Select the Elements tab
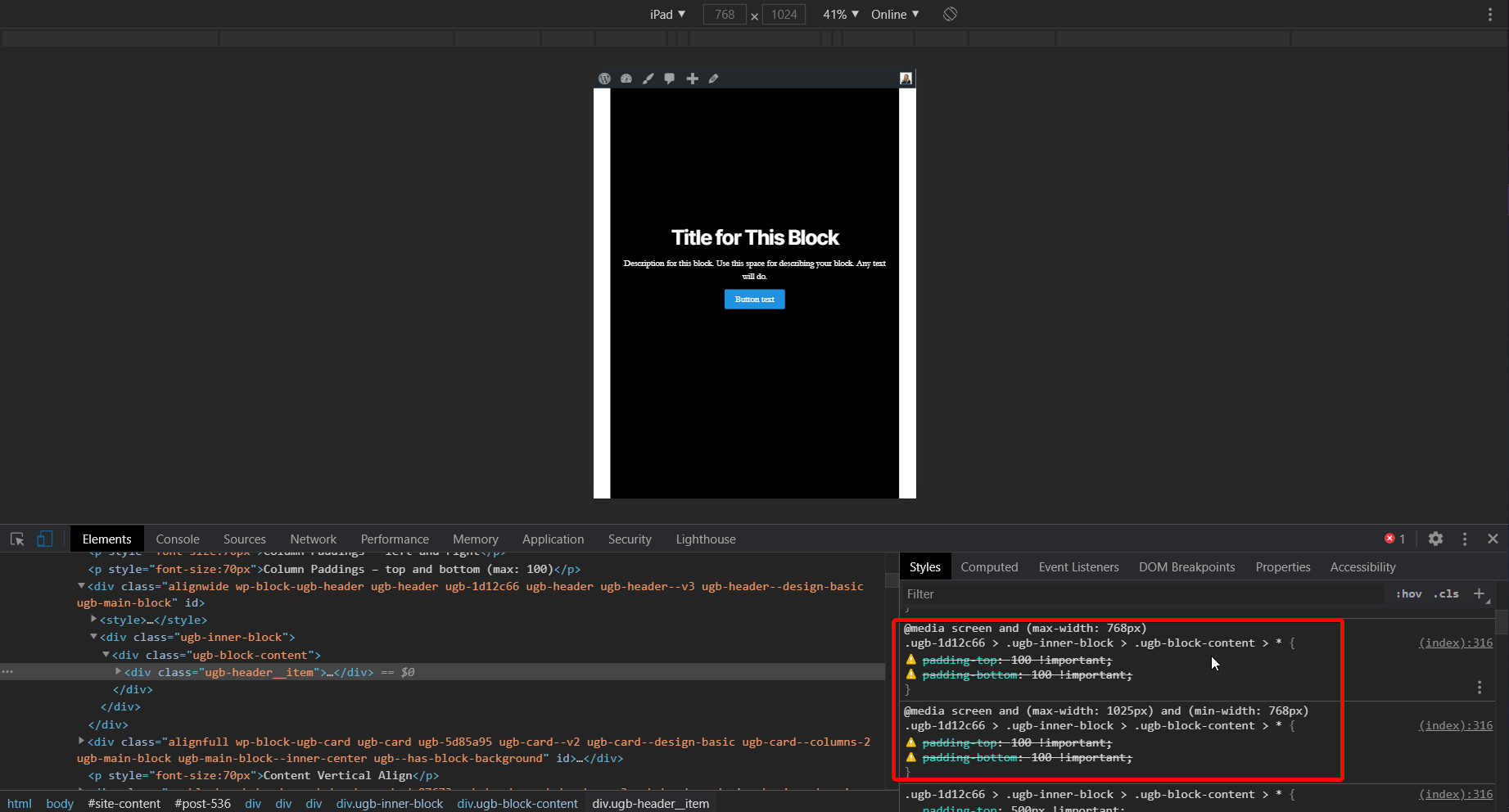The width and height of the screenshot is (1509, 812). click(107, 539)
